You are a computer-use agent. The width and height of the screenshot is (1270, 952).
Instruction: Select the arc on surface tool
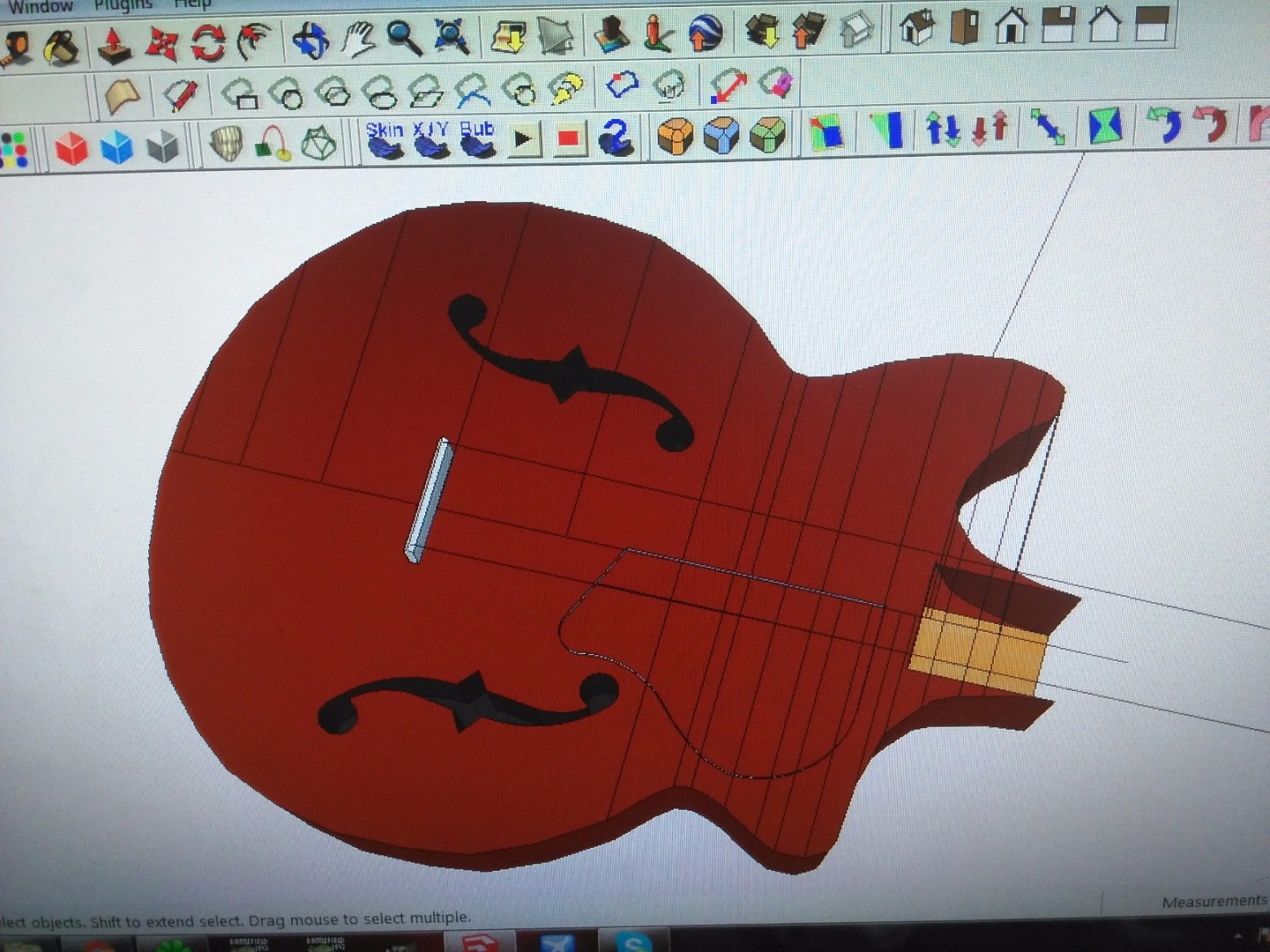[x=473, y=88]
